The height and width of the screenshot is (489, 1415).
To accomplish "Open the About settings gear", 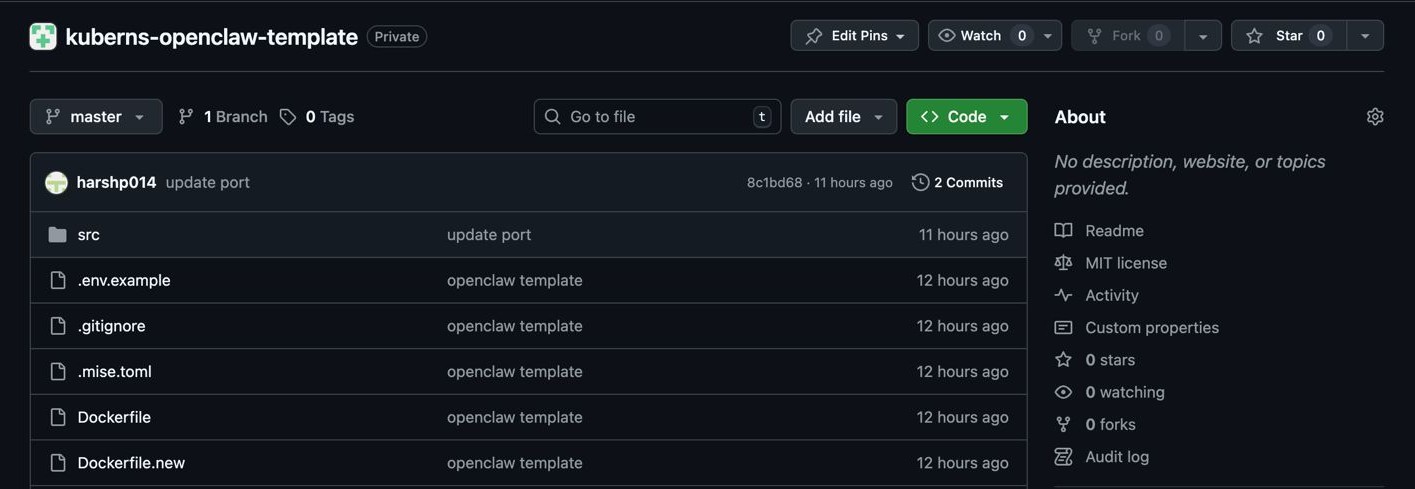I will [1375, 117].
